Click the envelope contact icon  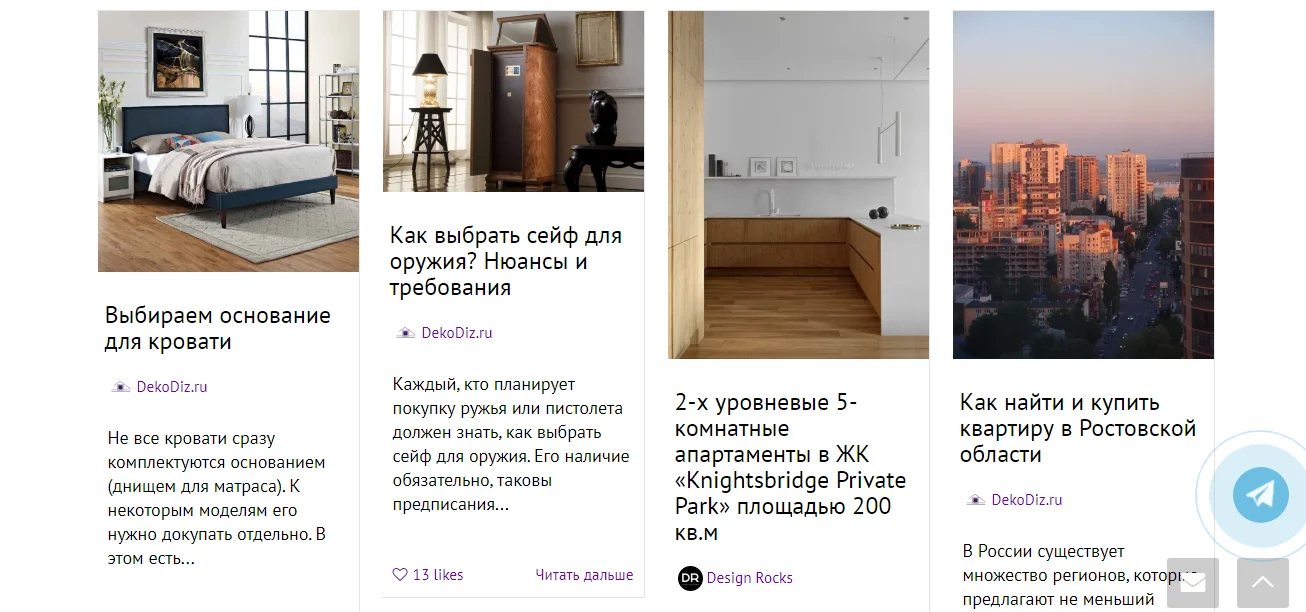[x=1193, y=583]
